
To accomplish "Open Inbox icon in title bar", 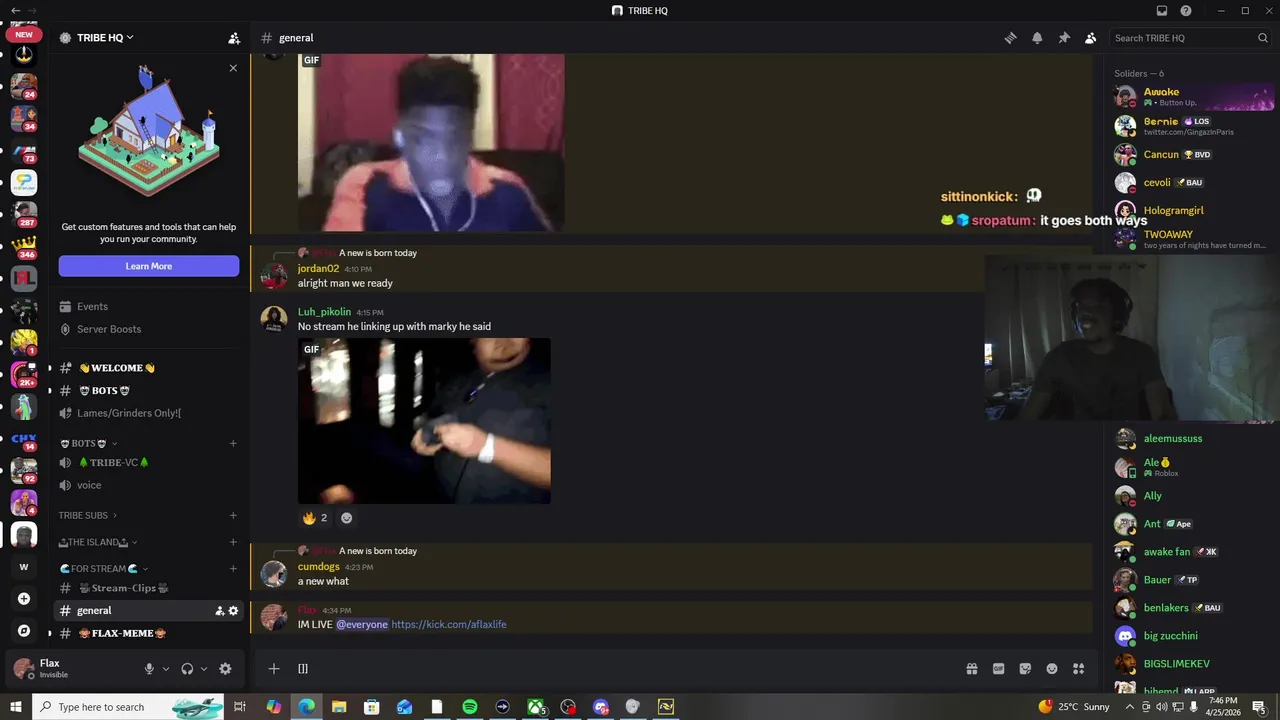I will point(1162,11).
